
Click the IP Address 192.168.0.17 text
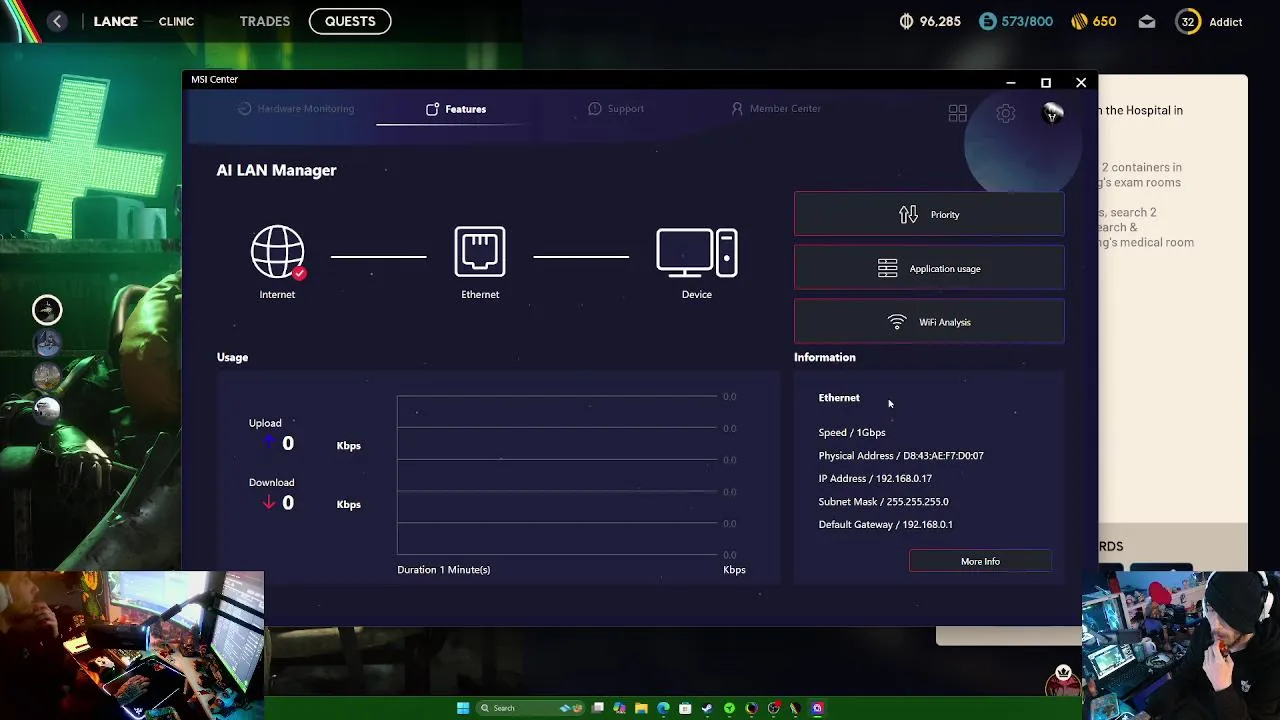tap(875, 478)
